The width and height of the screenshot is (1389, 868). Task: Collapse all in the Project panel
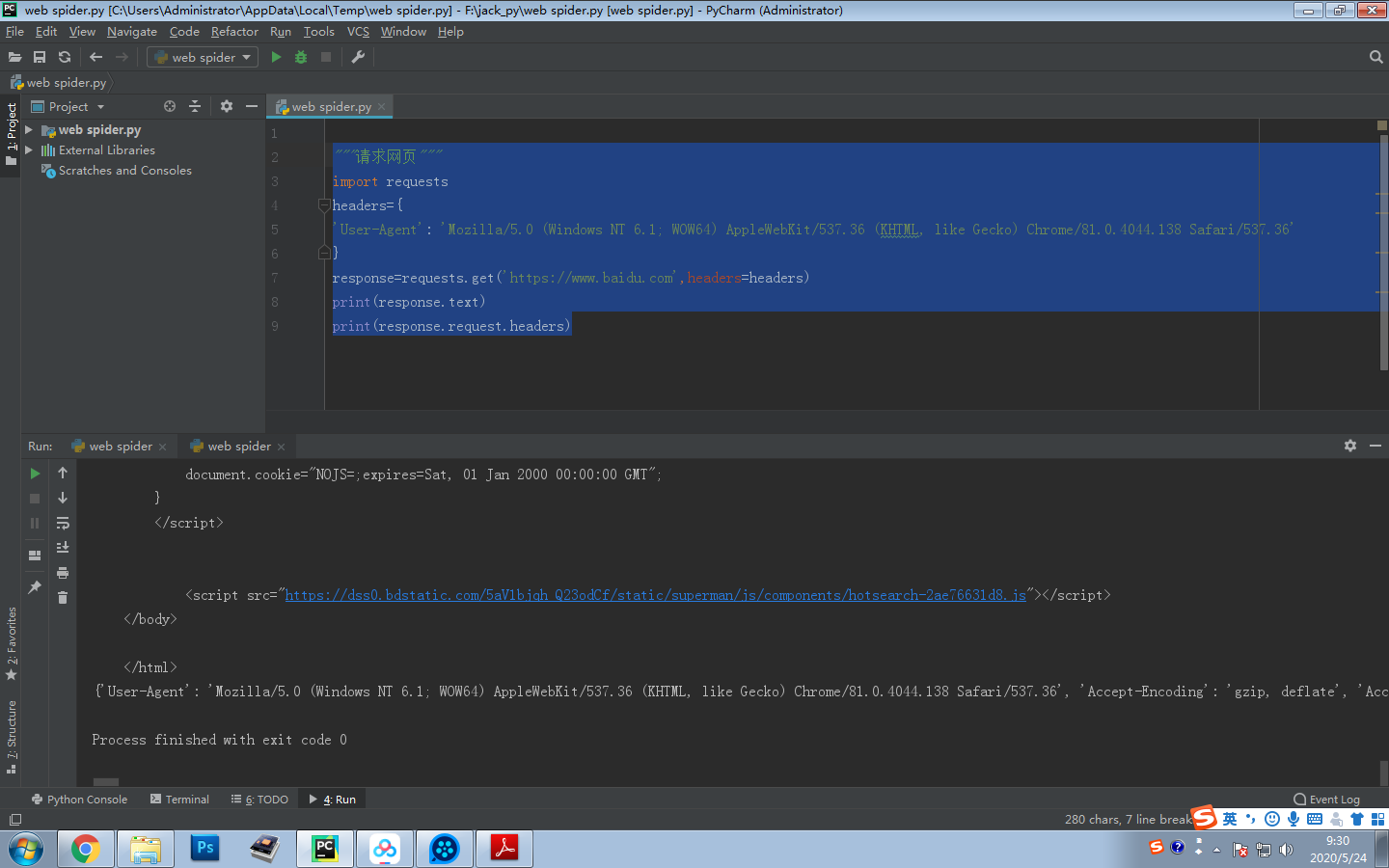point(195,106)
